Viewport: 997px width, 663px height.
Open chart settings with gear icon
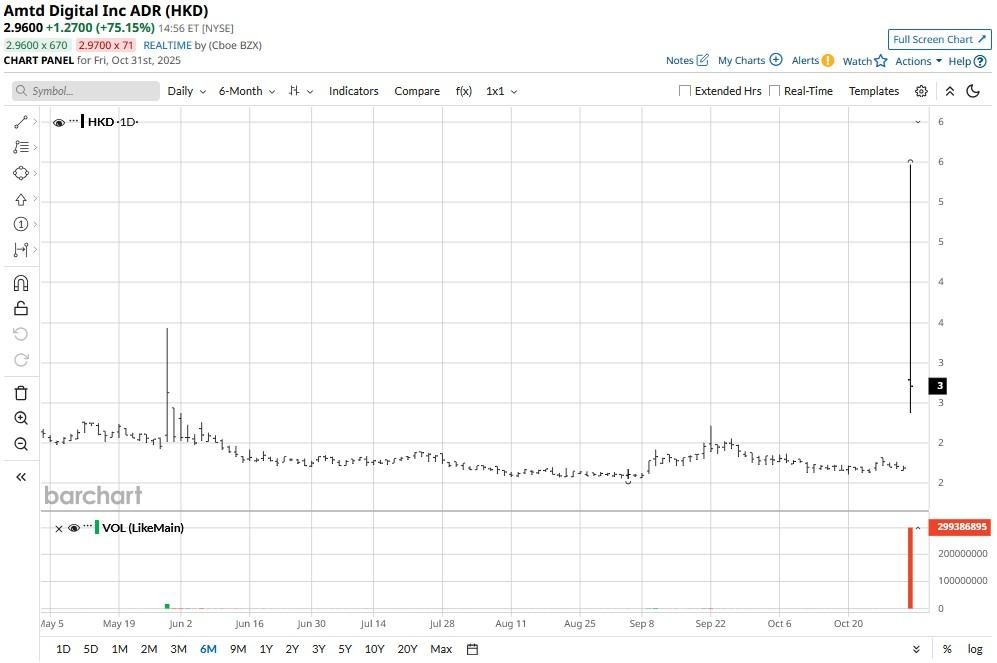(x=921, y=90)
